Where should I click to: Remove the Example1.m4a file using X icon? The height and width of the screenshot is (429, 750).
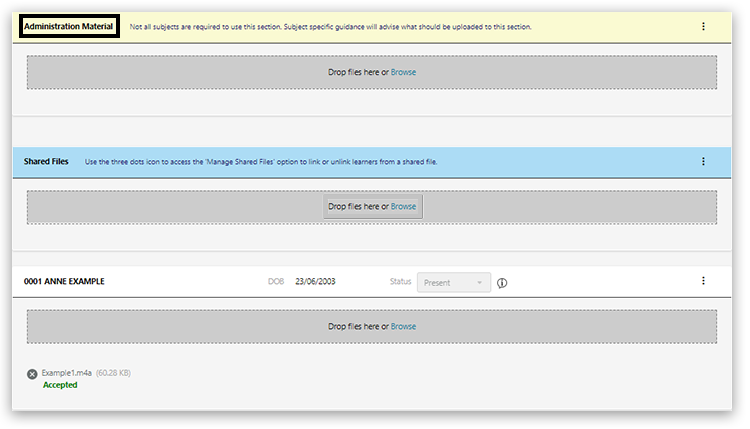pyautogui.click(x=32, y=374)
